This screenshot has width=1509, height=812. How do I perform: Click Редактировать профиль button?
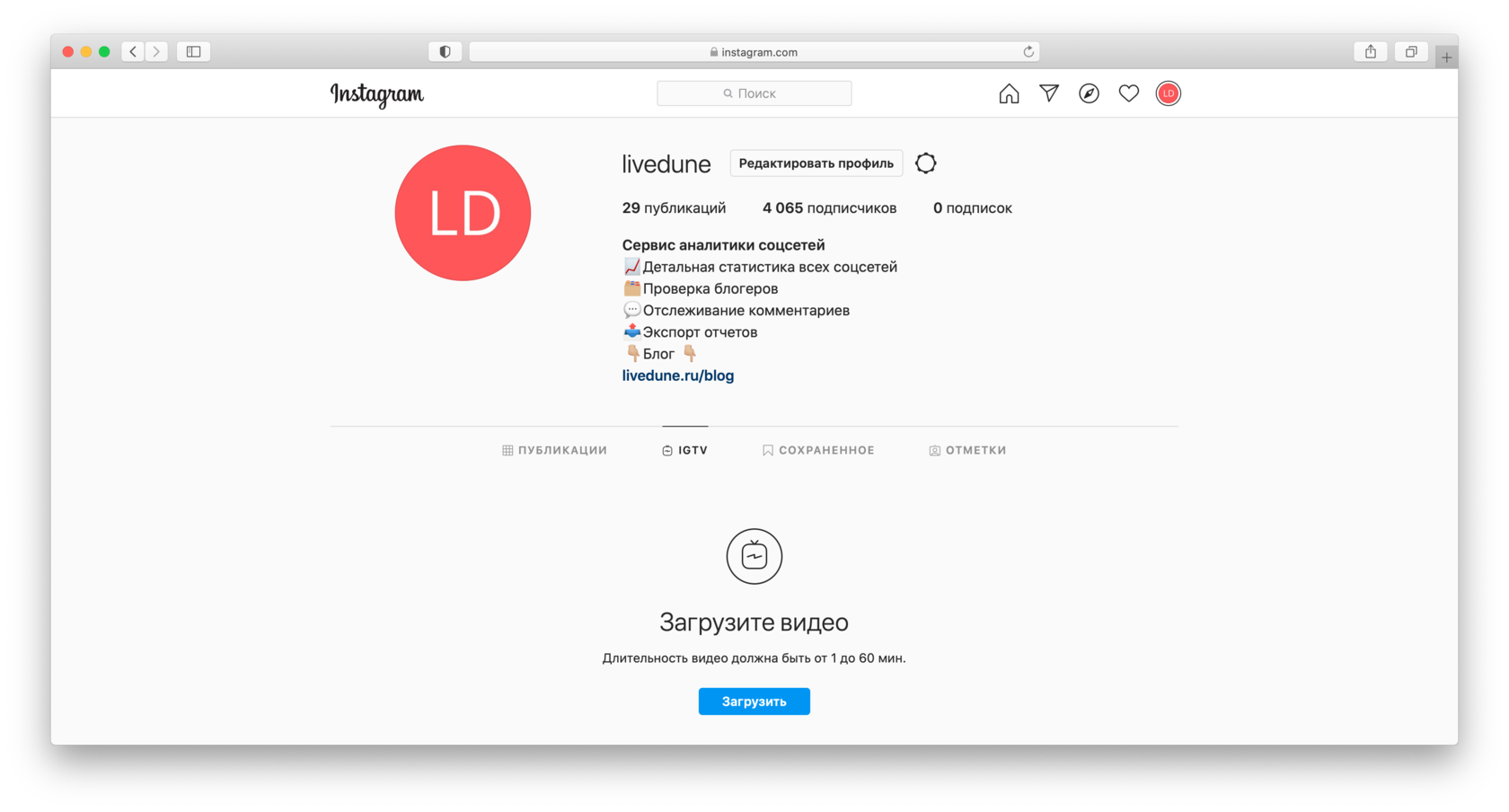coord(816,163)
